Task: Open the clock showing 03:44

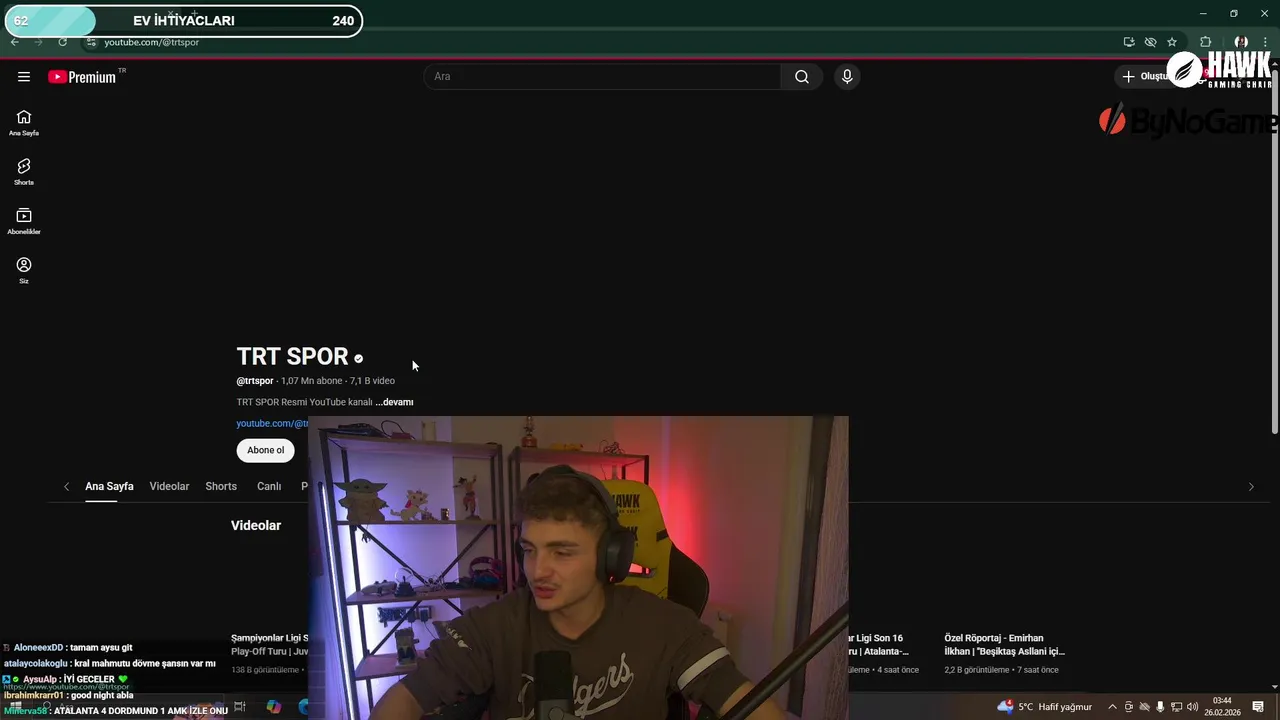Action: [1222, 707]
